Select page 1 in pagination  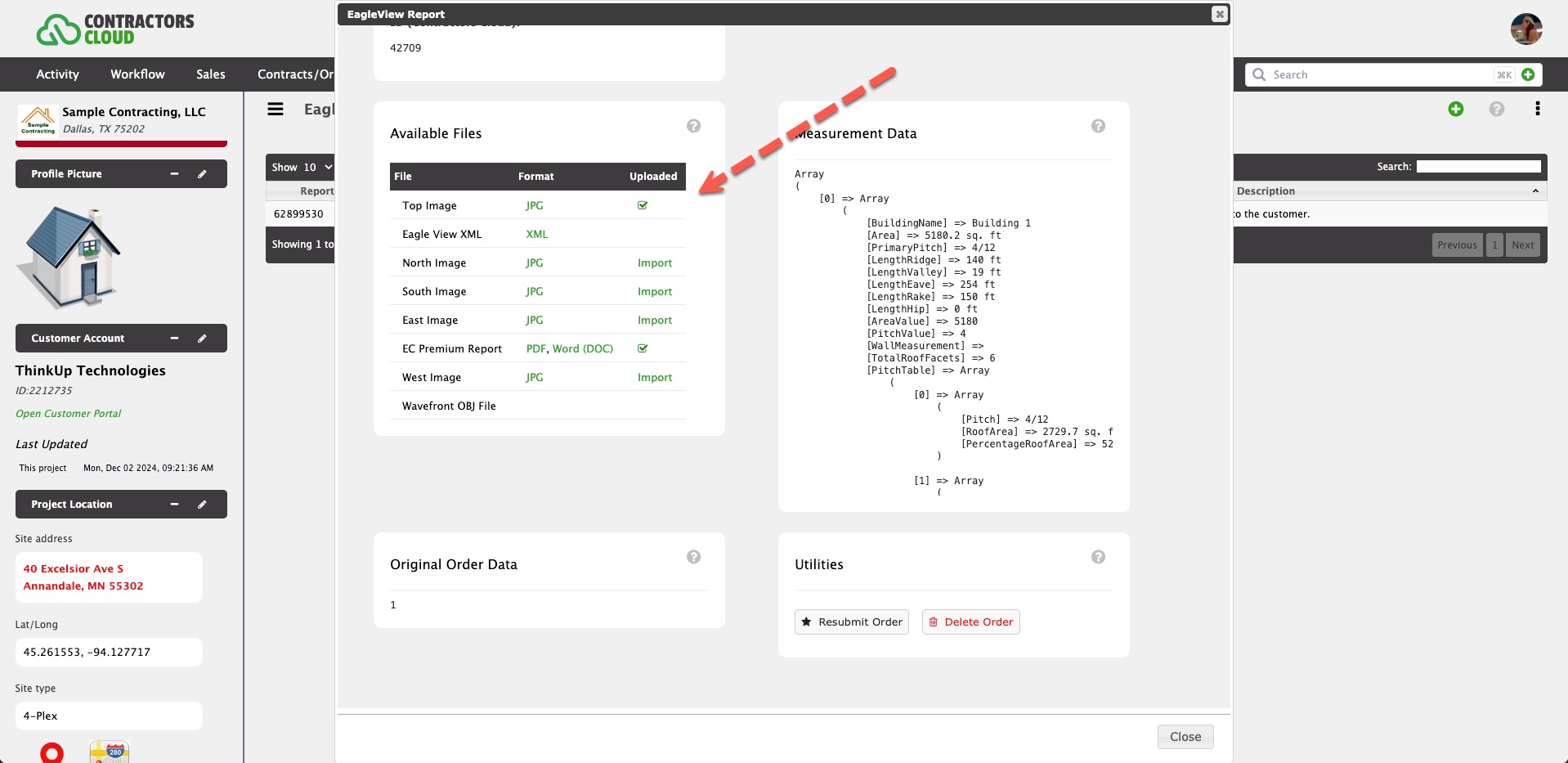(1494, 245)
